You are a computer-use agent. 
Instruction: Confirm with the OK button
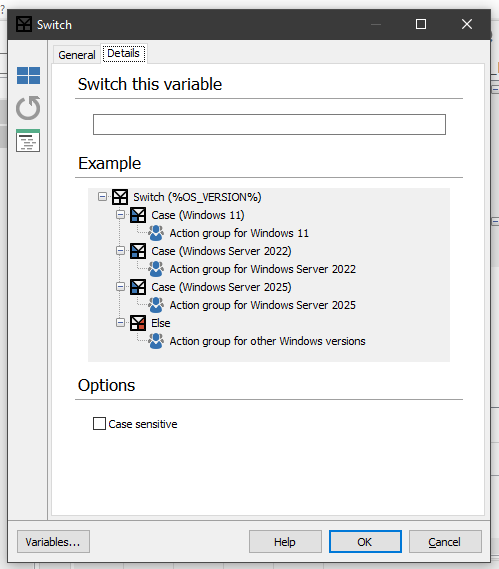coord(365,542)
